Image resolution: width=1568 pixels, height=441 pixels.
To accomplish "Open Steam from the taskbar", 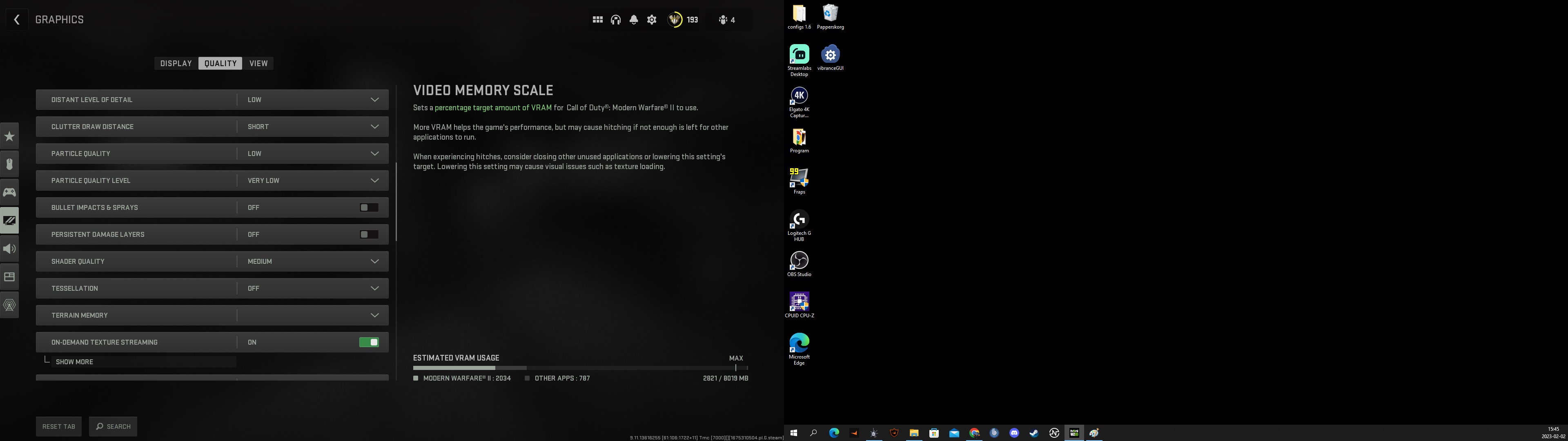I will [1034, 433].
